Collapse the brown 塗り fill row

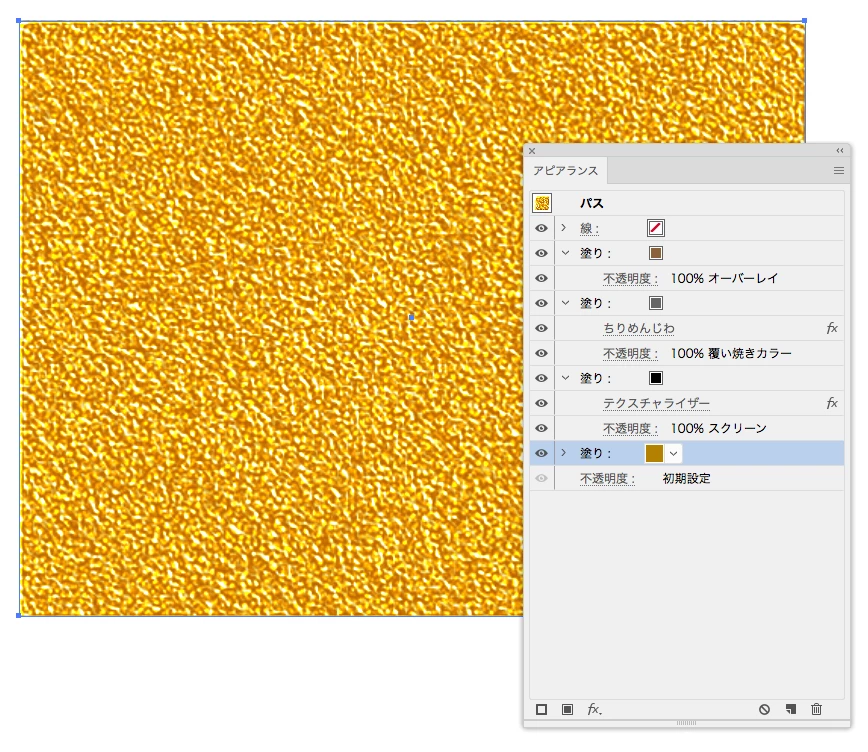pos(565,253)
